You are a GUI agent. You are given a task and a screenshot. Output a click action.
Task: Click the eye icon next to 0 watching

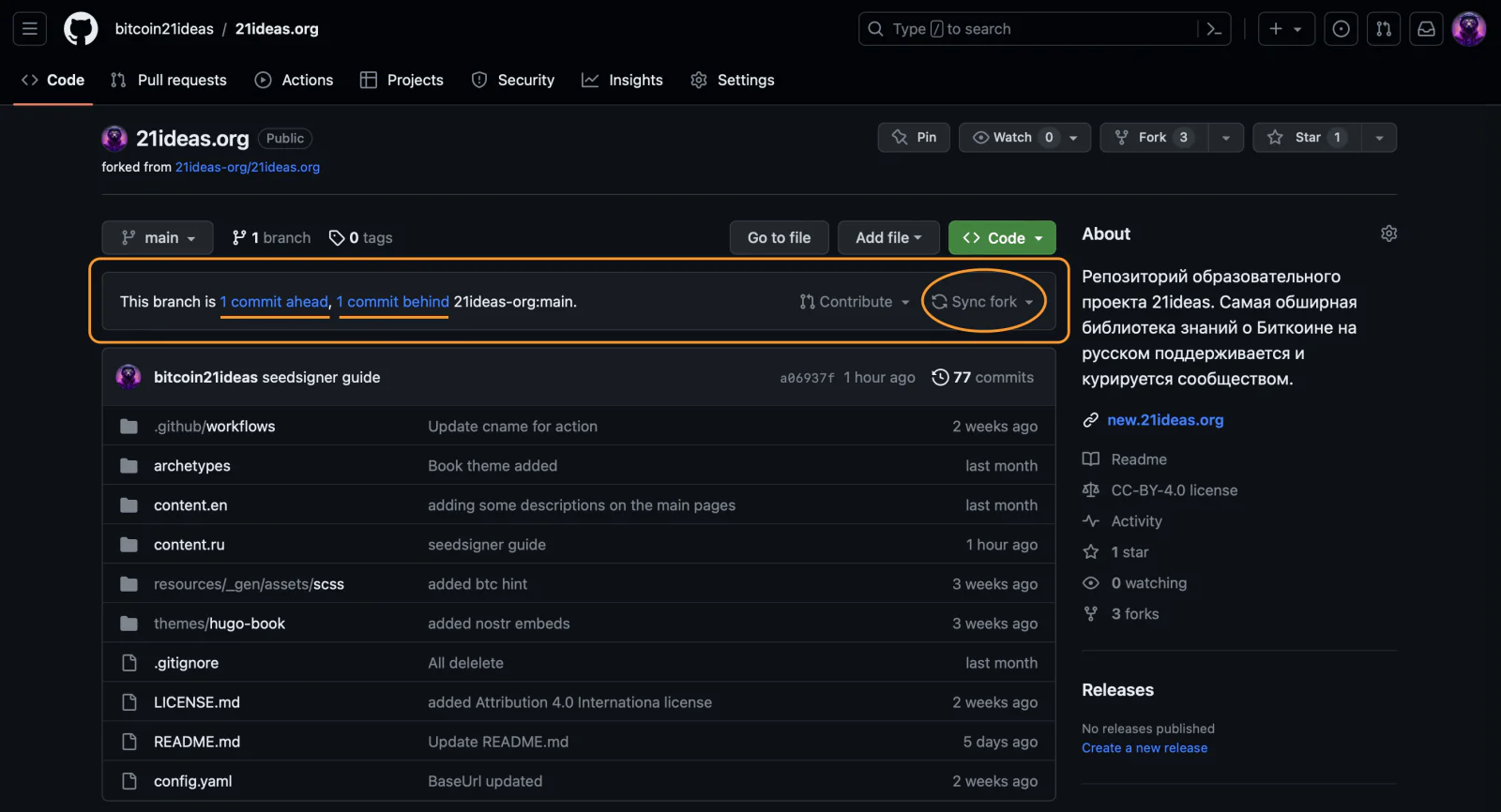pyautogui.click(x=1090, y=583)
